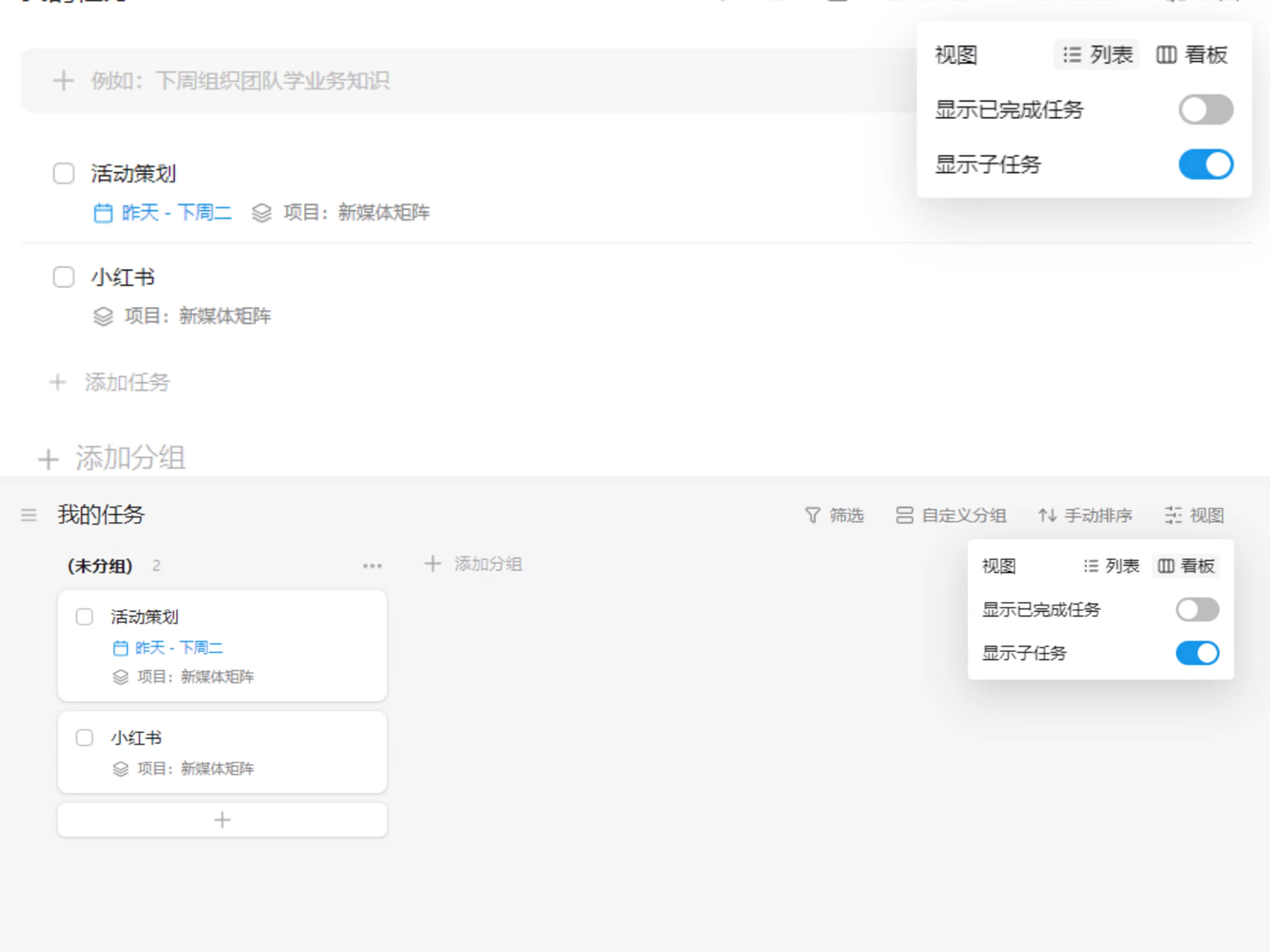Switch to 列表 view in lower popup

pyautogui.click(x=1111, y=566)
